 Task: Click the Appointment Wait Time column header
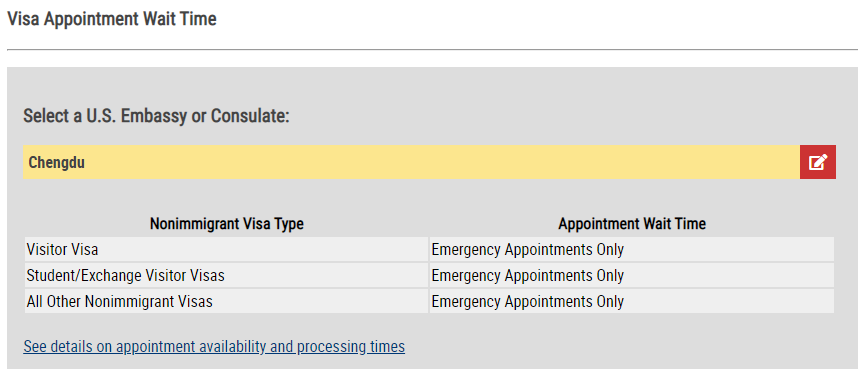click(632, 224)
